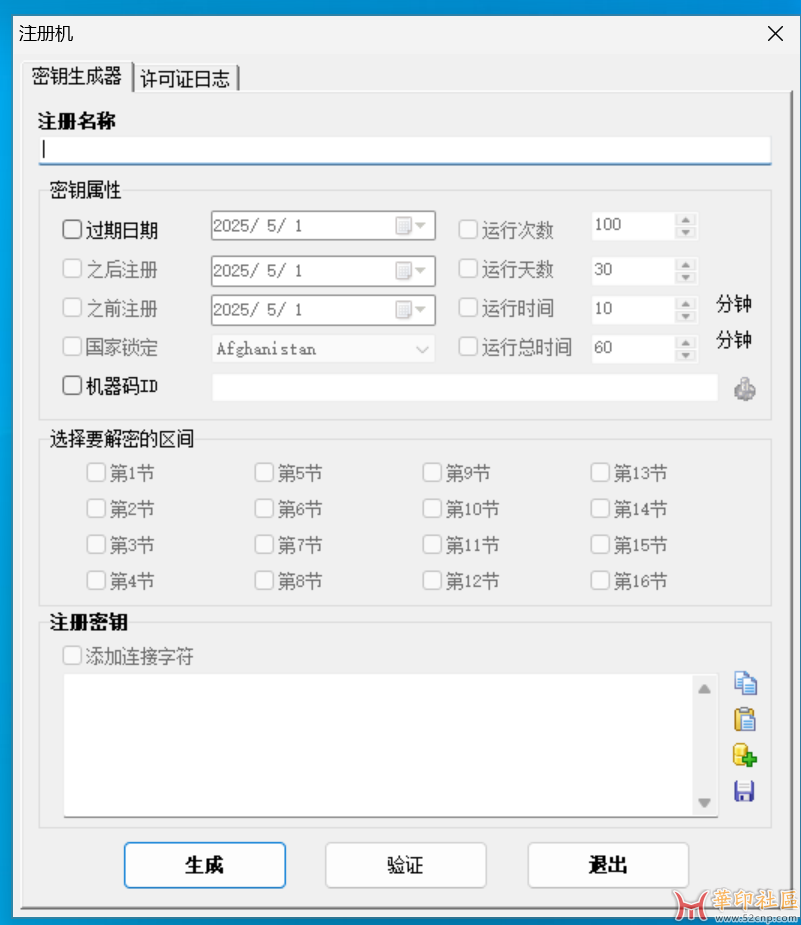Image resolution: width=801 pixels, height=925 pixels.
Task: Close the 注册机 window
Action: click(775, 34)
